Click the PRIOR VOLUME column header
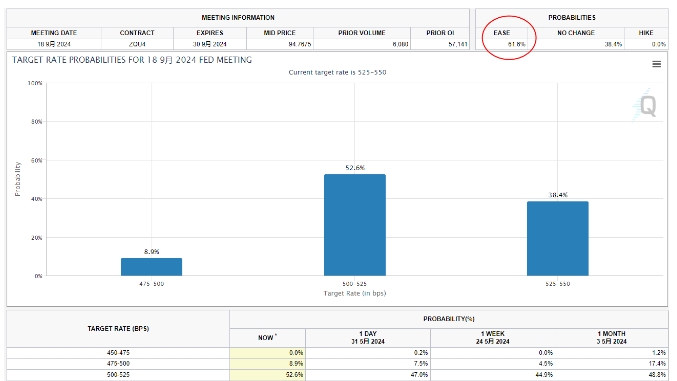The image size is (677, 381). [x=362, y=33]
